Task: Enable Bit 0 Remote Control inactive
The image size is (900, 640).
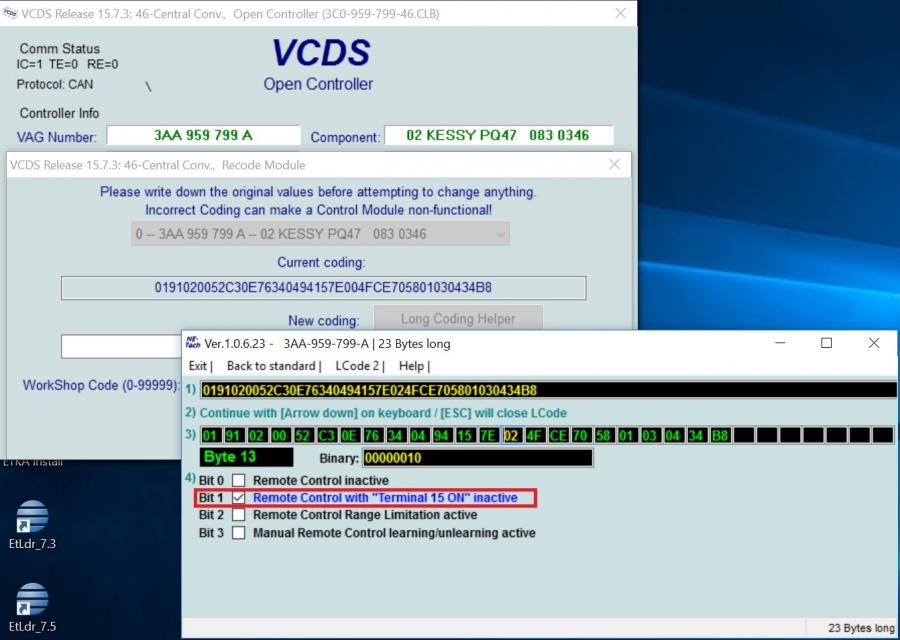Action: click(238, 481)
